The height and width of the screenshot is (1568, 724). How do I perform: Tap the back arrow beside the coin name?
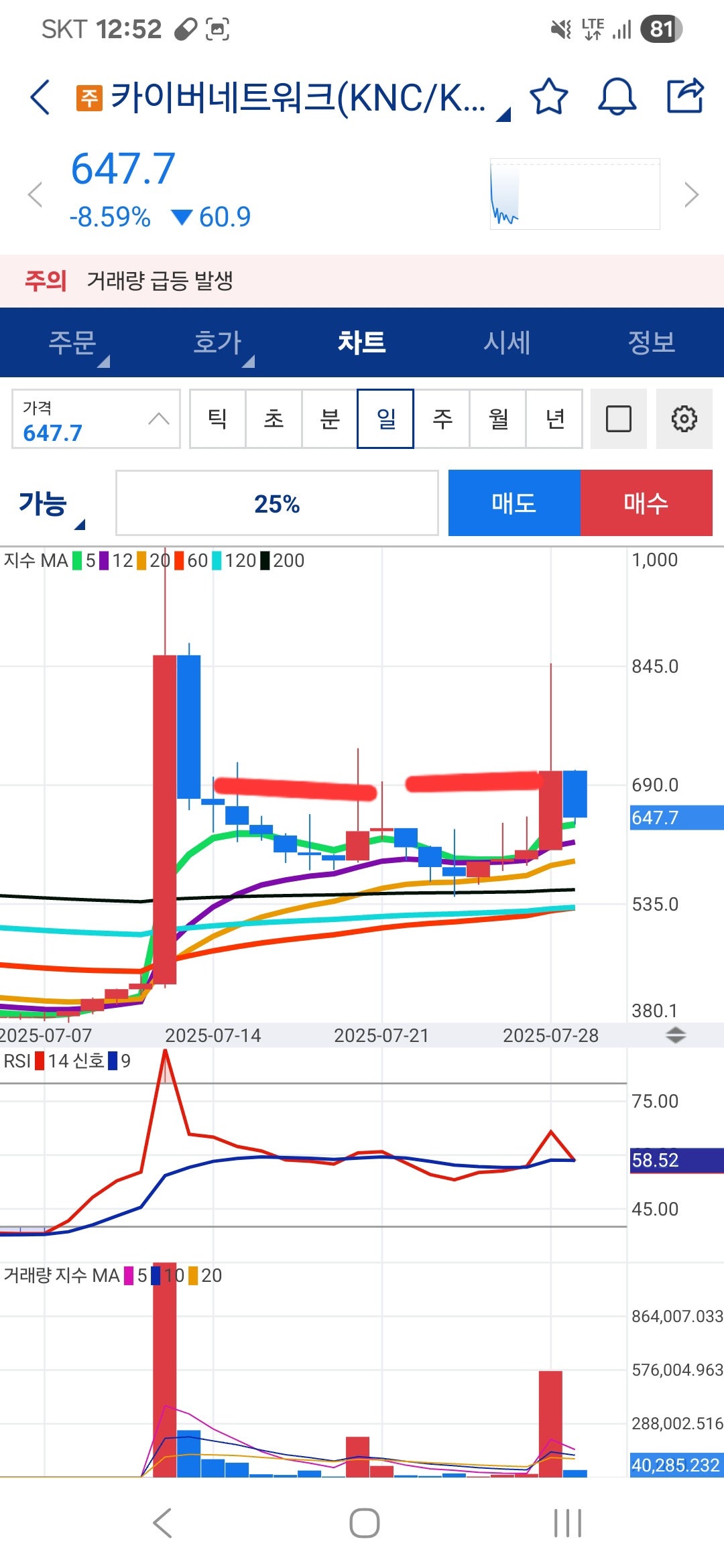click(40, 97)
